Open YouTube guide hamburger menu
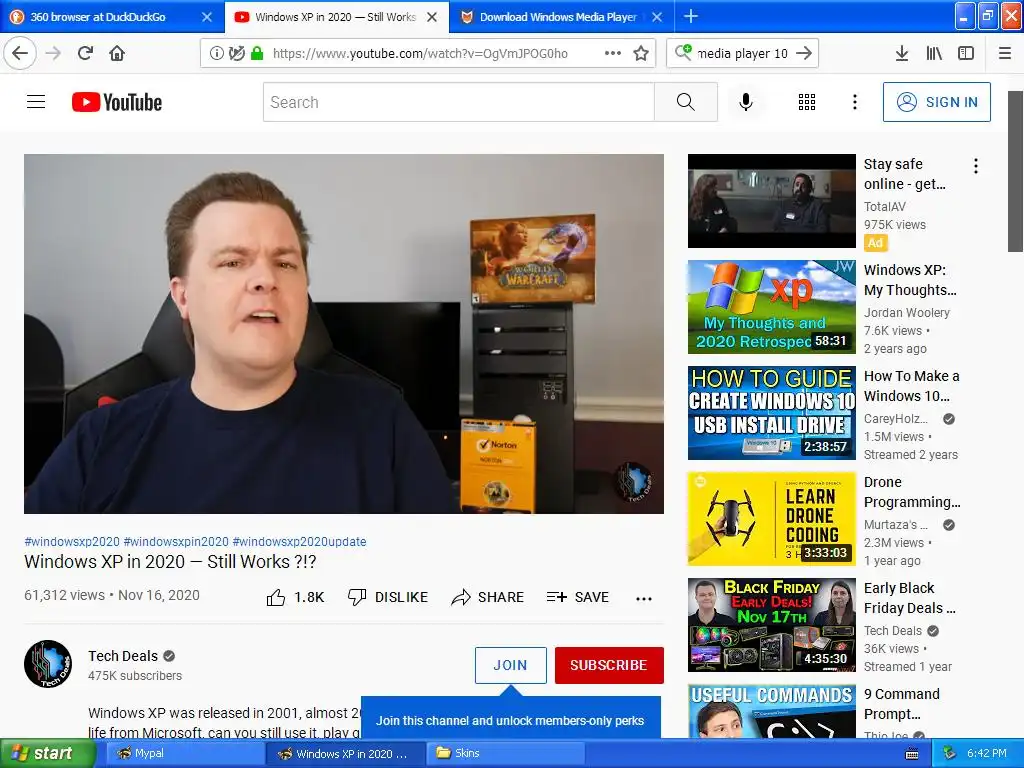Image resolution: width=1024 pixels, height=768 pixels. pos(36,102)
